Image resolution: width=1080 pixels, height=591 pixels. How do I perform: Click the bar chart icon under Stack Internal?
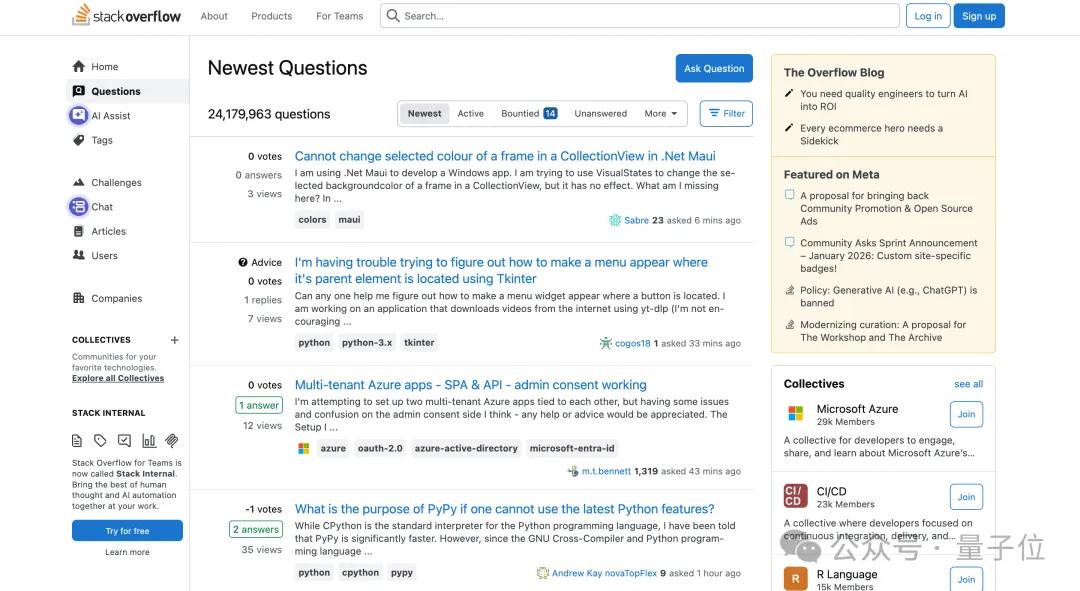(149, 440)
